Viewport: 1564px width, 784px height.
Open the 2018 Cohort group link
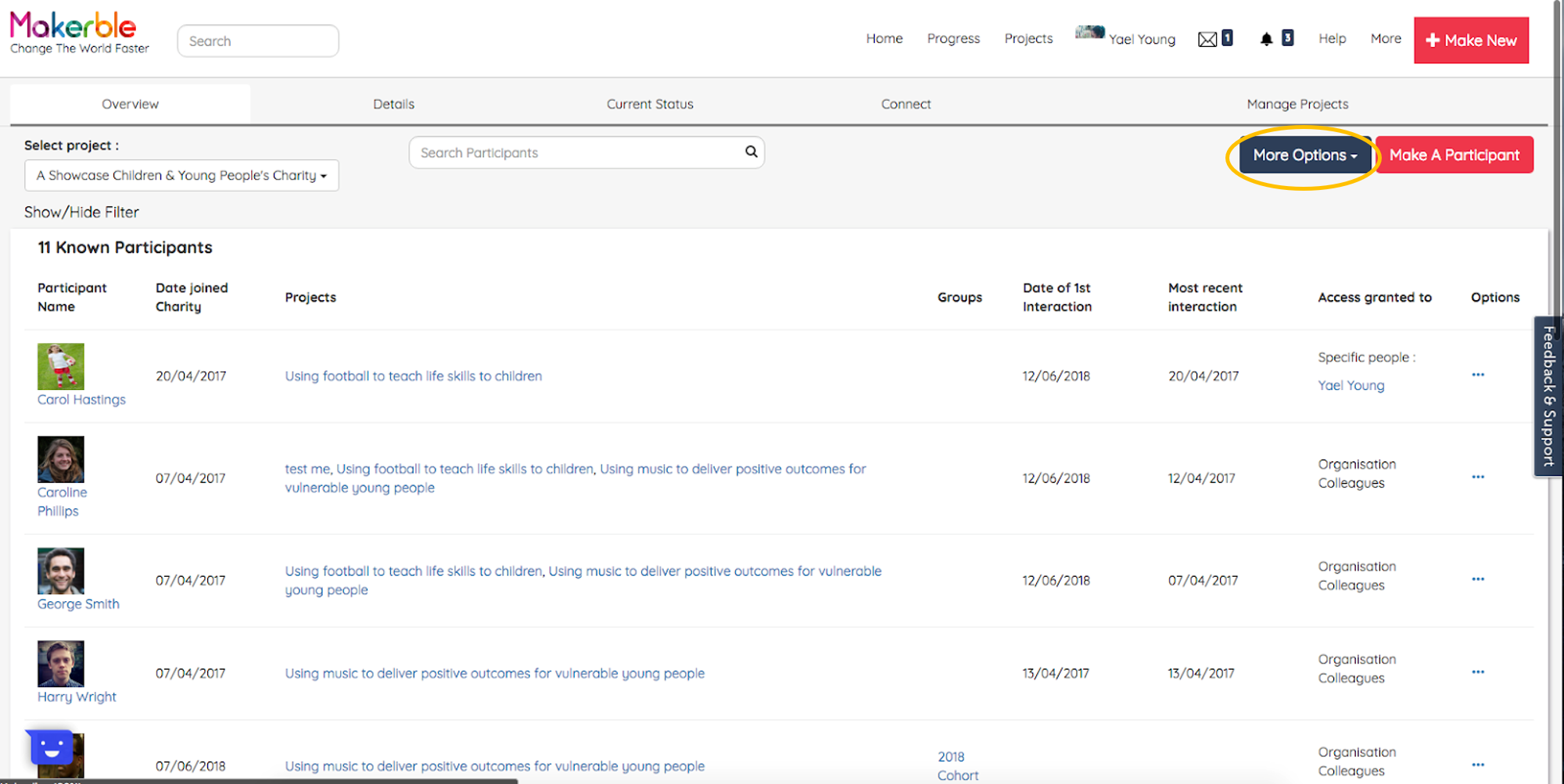[x=957, y=766]
